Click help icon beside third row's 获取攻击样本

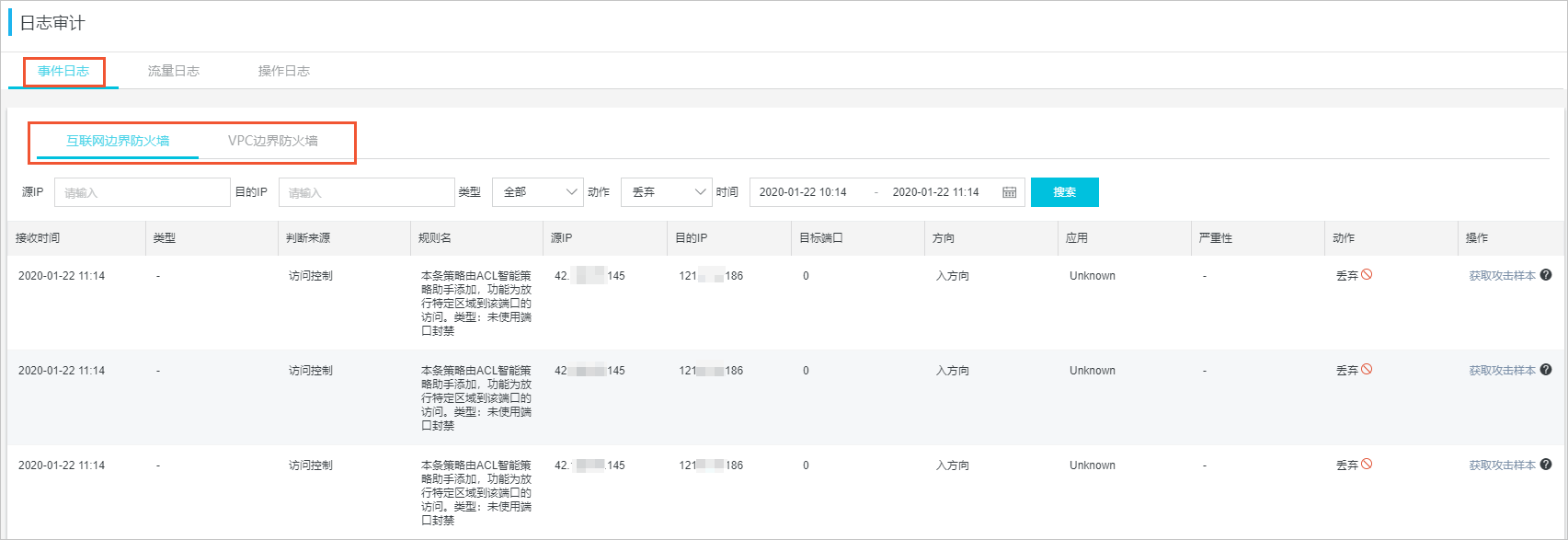(1546, 465)
